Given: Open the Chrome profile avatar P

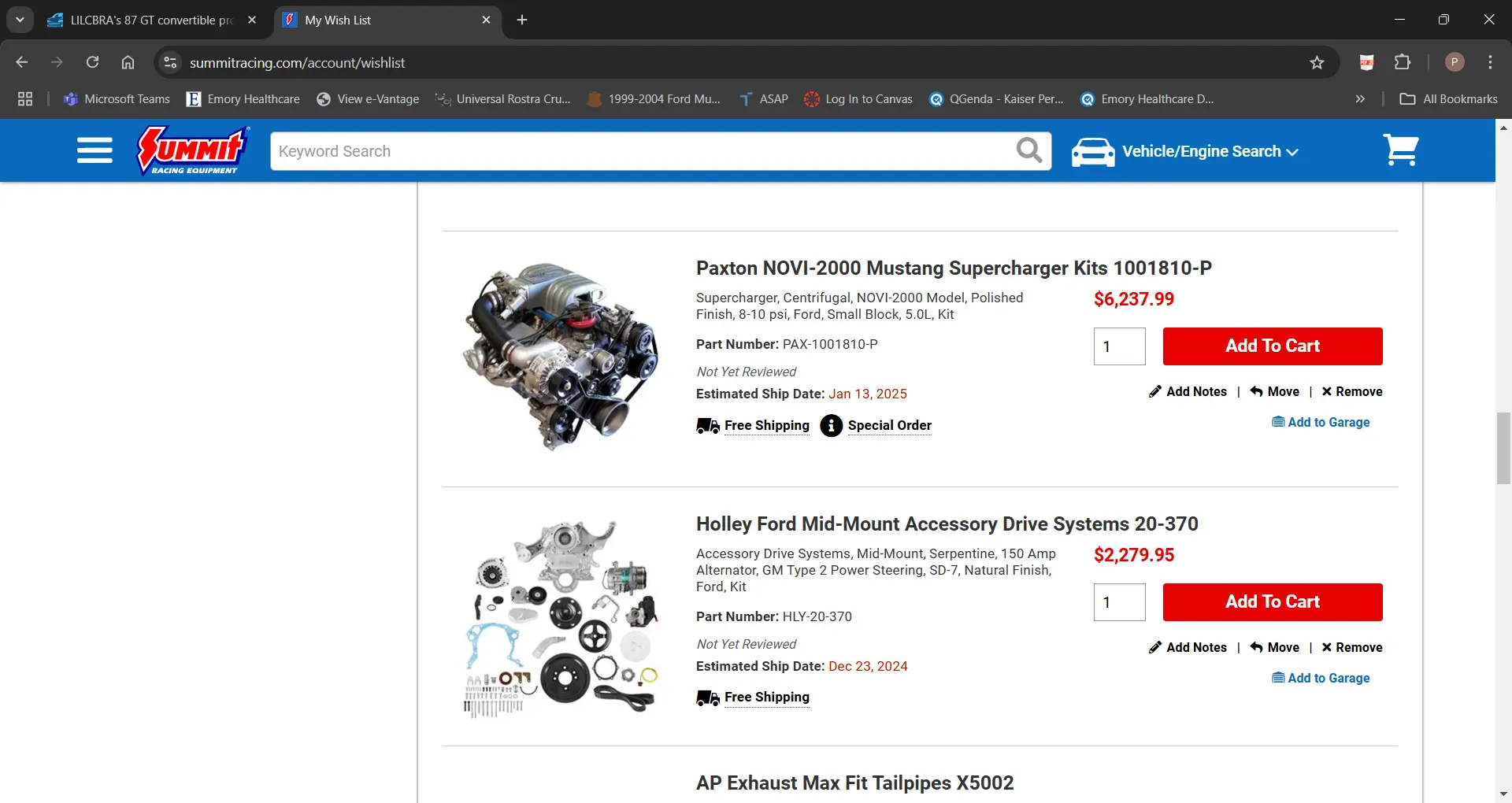Looking at the screenshot, I should pos(1455,62).
